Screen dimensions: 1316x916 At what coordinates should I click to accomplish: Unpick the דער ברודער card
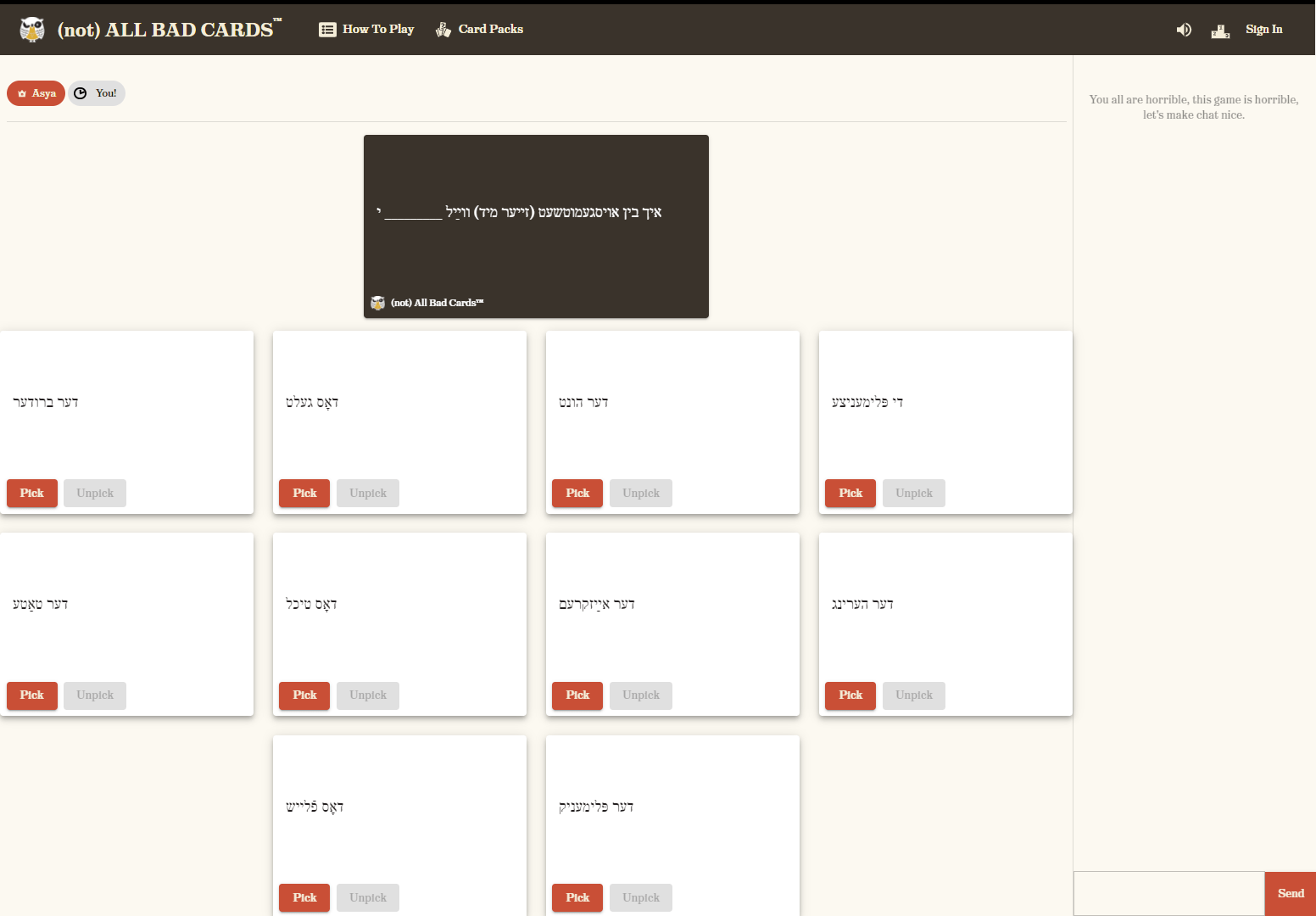(95, 494)
